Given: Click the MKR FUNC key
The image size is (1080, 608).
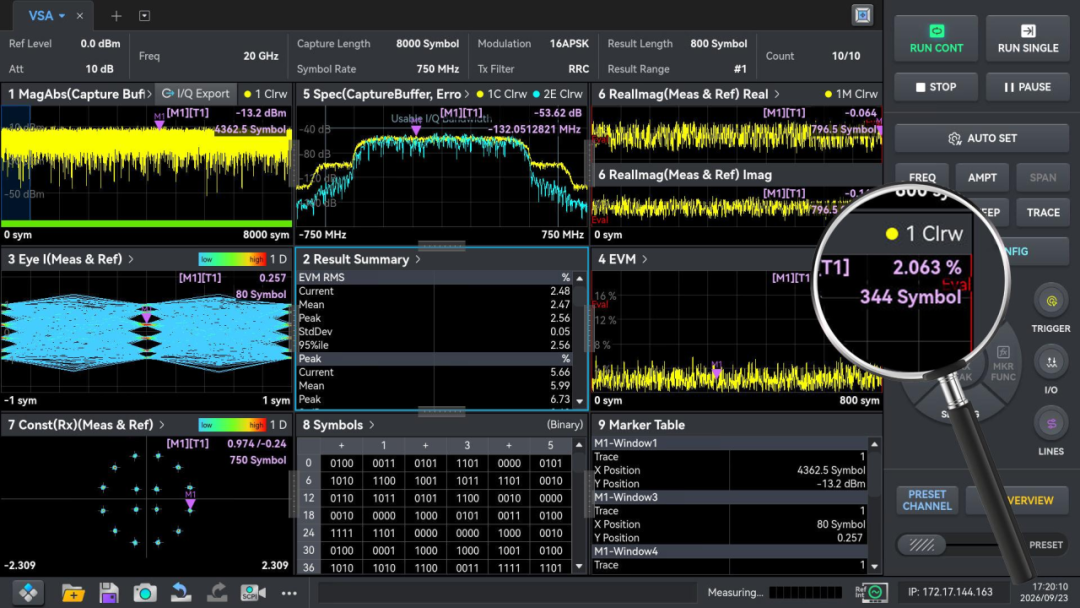Looking at the screenshot, I should (1003, 365).
